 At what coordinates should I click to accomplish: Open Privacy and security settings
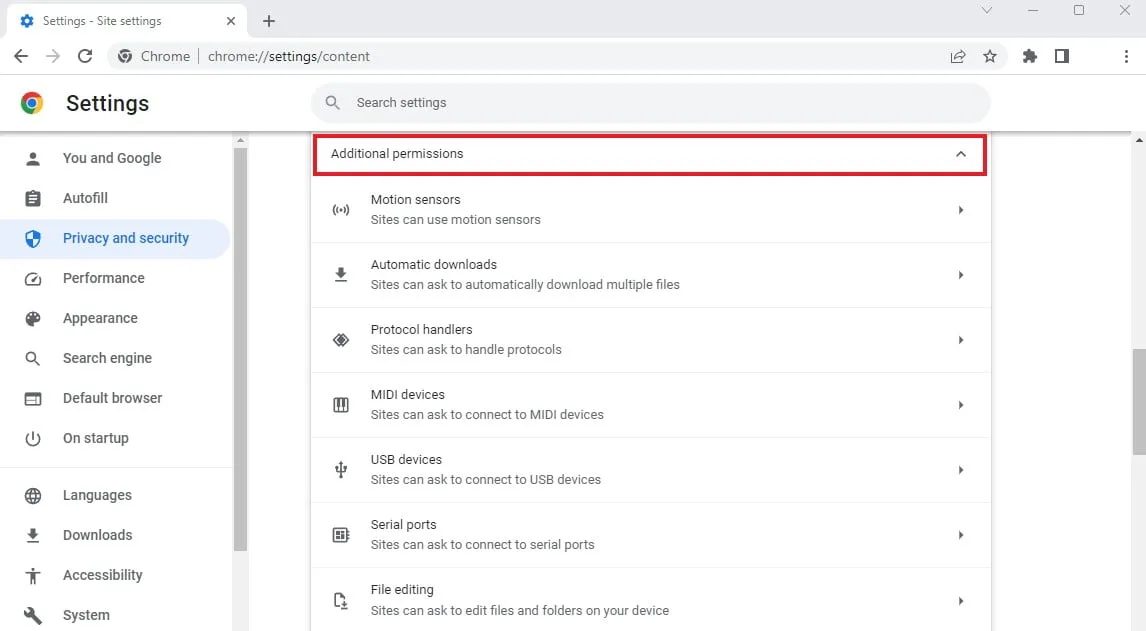(125, 238)
